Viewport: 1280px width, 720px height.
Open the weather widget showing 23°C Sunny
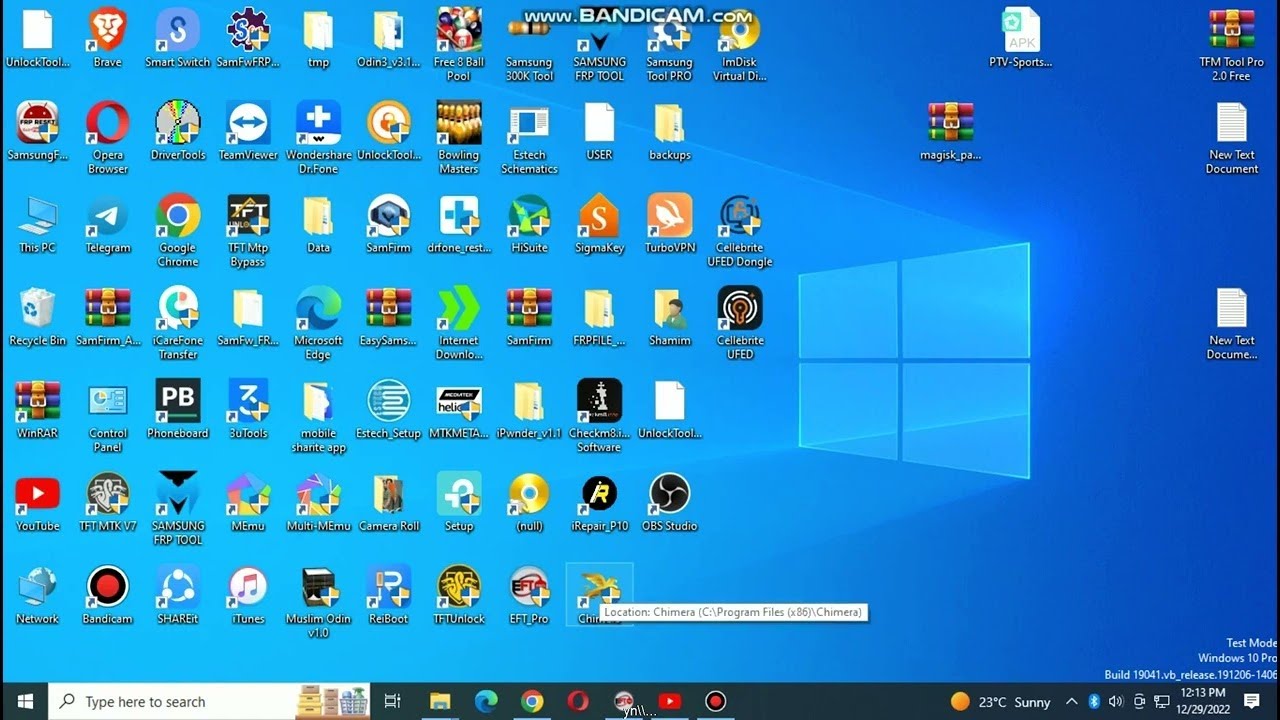tap(999, 701)
